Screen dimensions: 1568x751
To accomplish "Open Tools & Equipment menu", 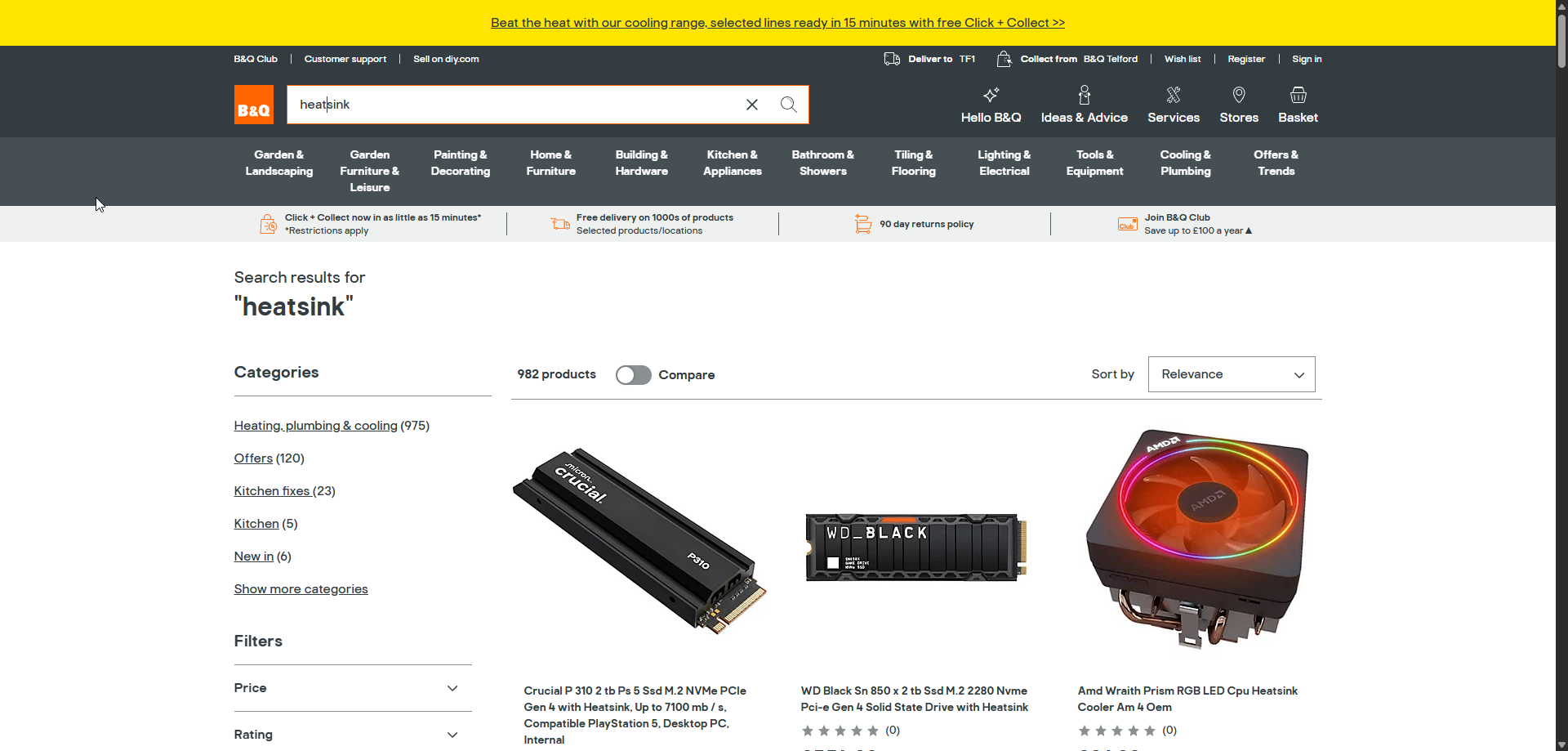I will pyautogui.click(x=1095, y=163).
